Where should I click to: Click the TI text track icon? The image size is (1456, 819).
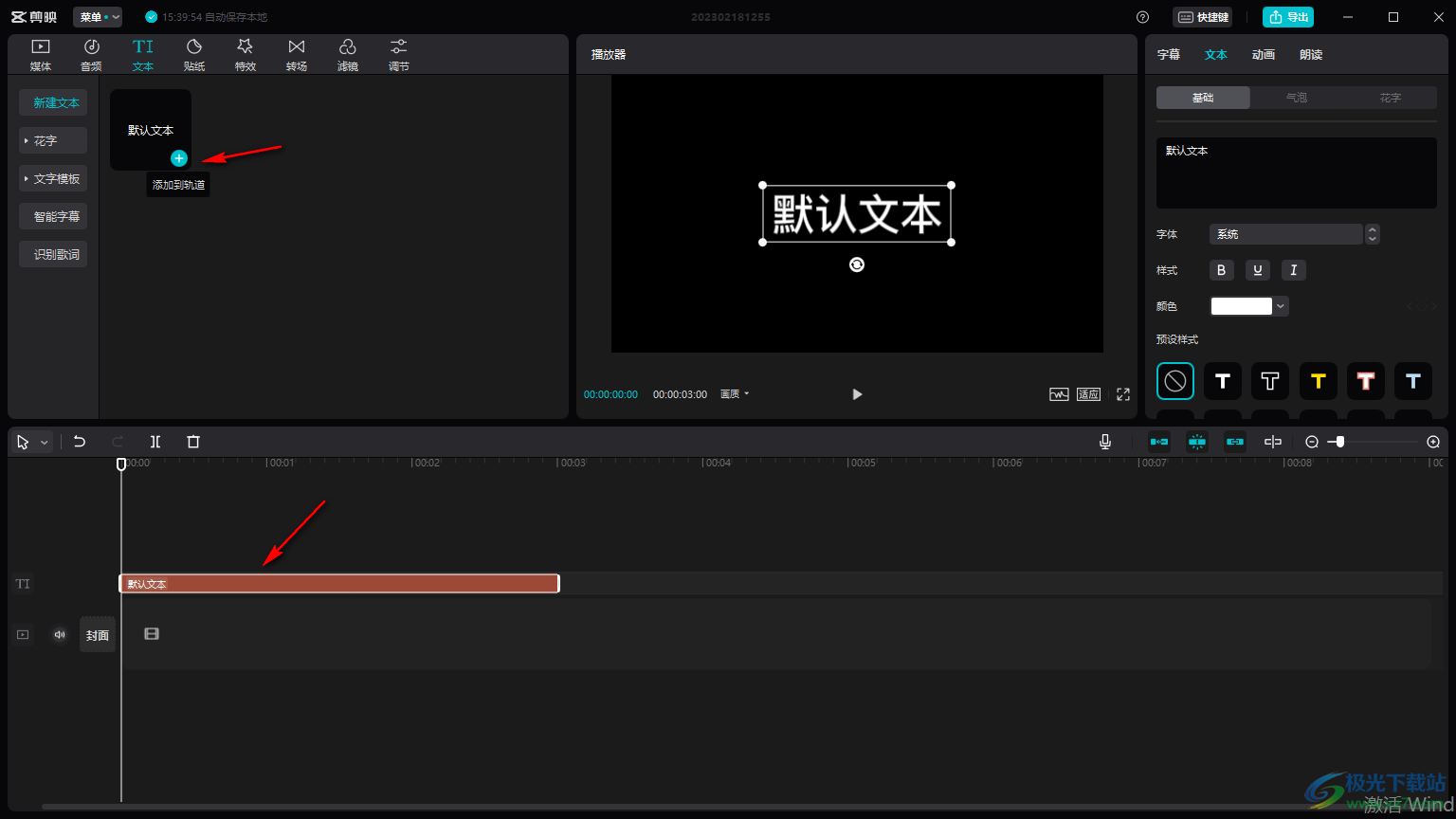pos(23,584)
